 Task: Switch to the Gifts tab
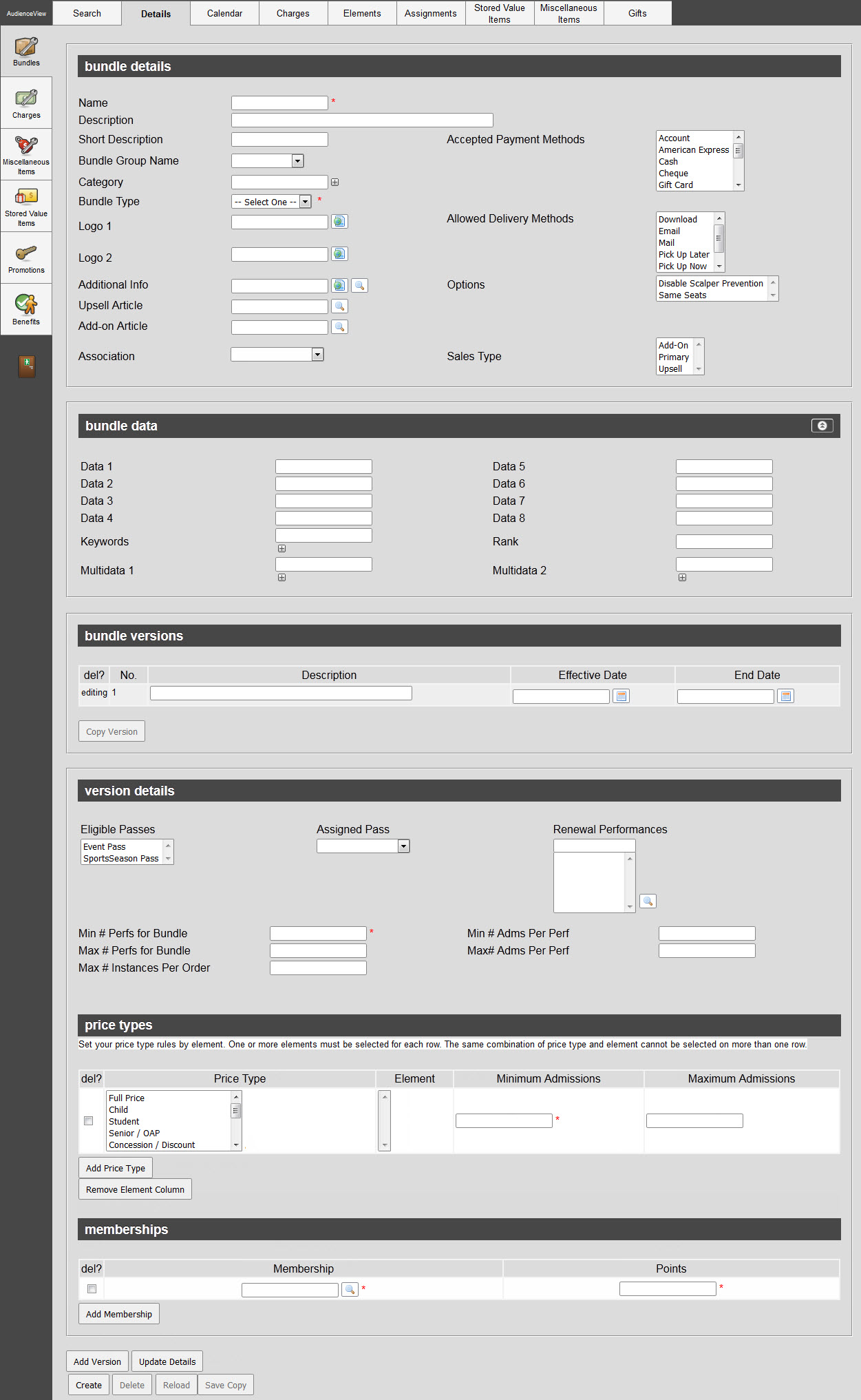637,13
